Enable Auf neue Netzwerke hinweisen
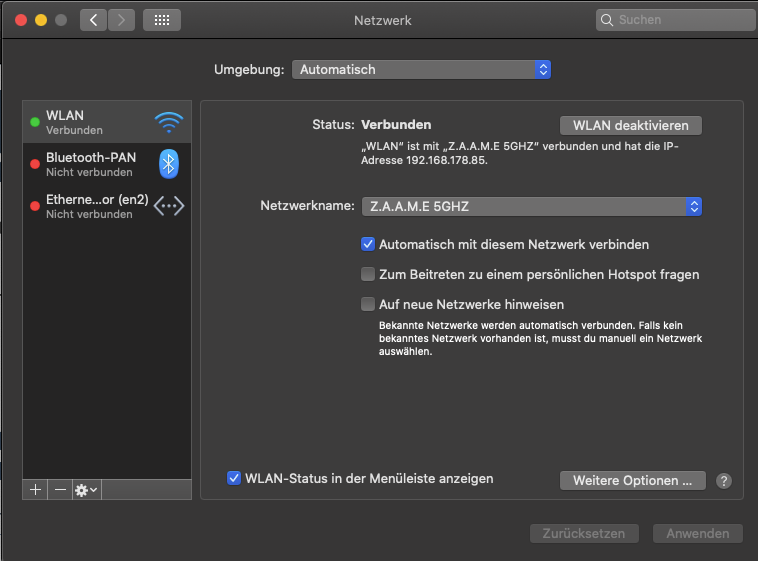758x561 pixels. coord(368,304)
